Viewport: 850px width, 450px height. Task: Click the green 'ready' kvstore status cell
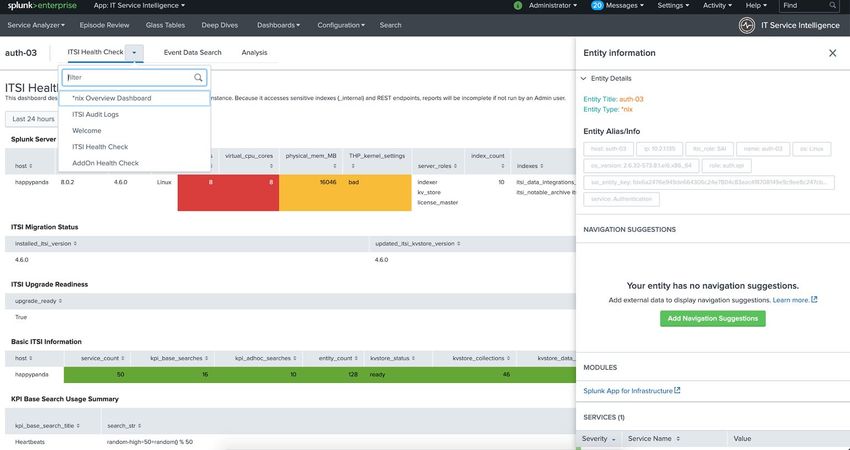(x=398, y=375)
